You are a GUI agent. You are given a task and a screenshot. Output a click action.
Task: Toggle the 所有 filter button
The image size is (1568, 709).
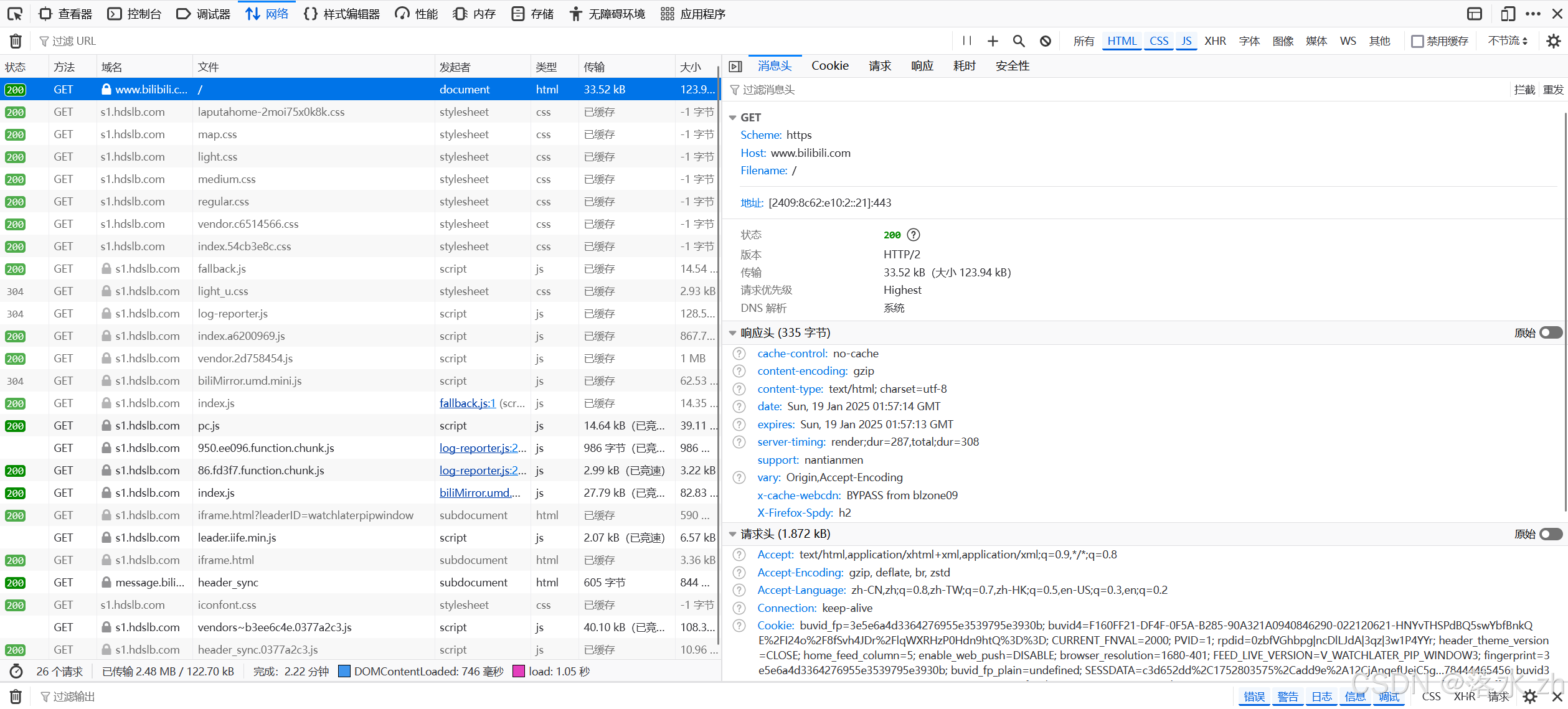1084,41
